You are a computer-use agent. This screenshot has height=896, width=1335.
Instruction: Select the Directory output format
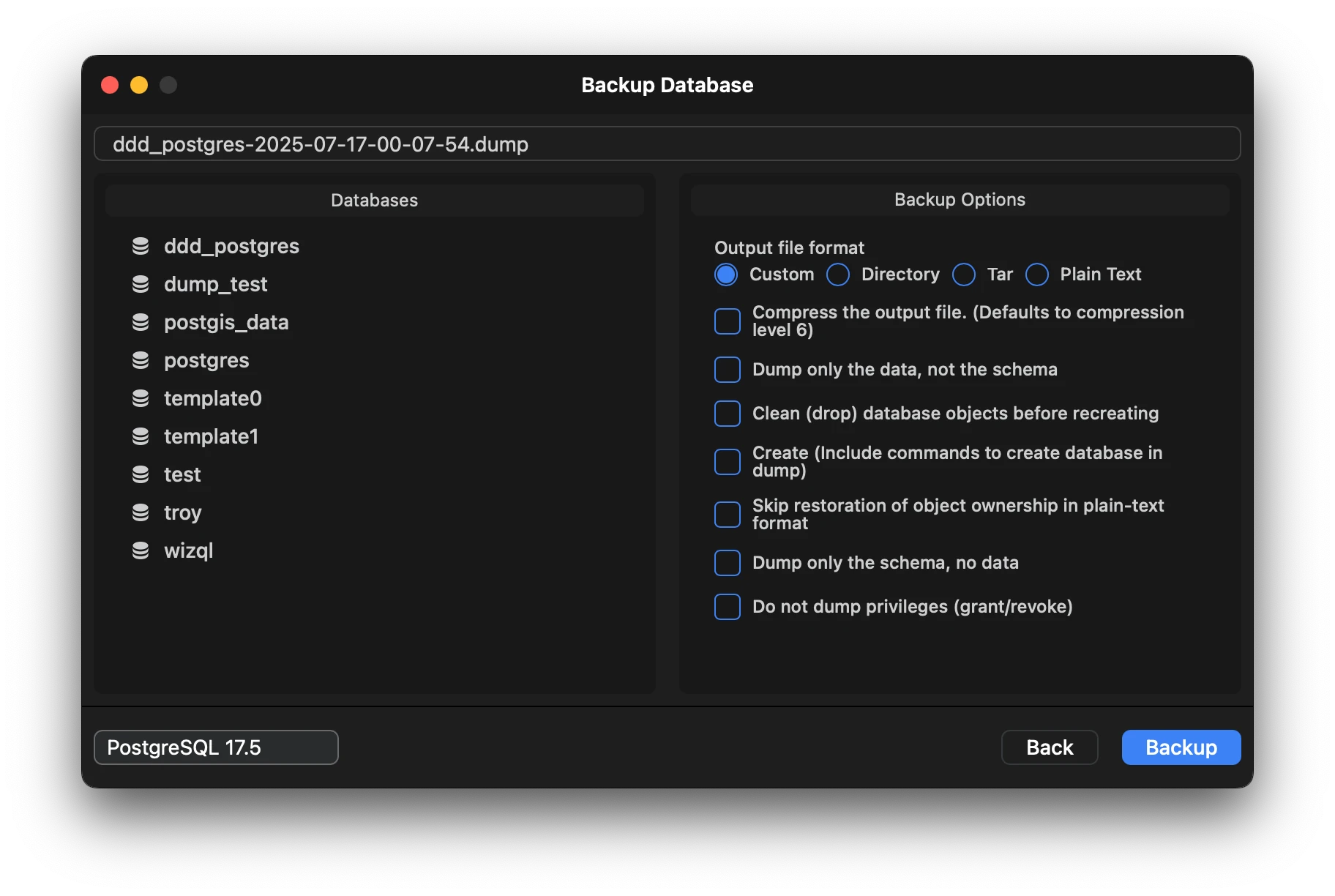(x=837, y=275)
